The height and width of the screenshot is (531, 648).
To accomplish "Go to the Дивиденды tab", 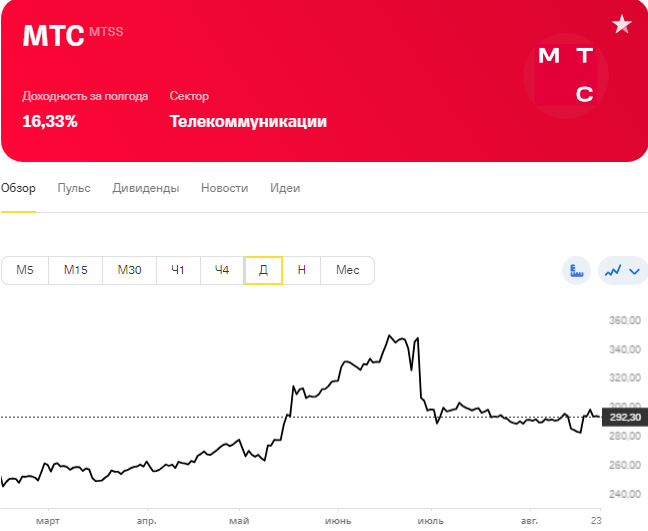I will tap(146, 188).
